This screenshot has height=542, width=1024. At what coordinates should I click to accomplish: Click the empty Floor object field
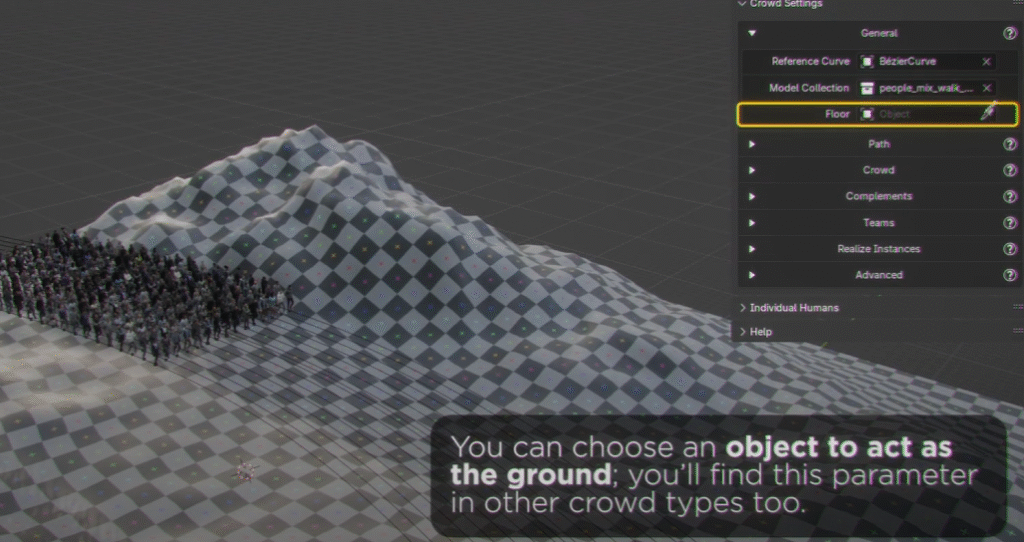tap(920, 114)
